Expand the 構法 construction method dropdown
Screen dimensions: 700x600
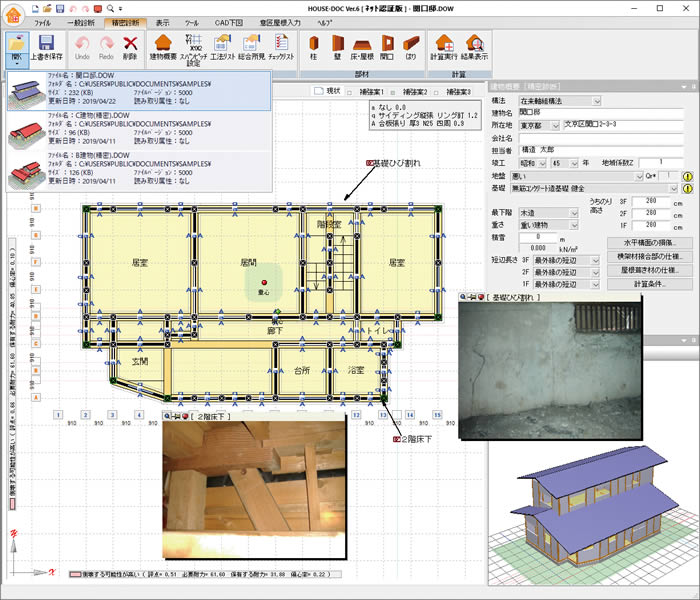pos(596,101)
